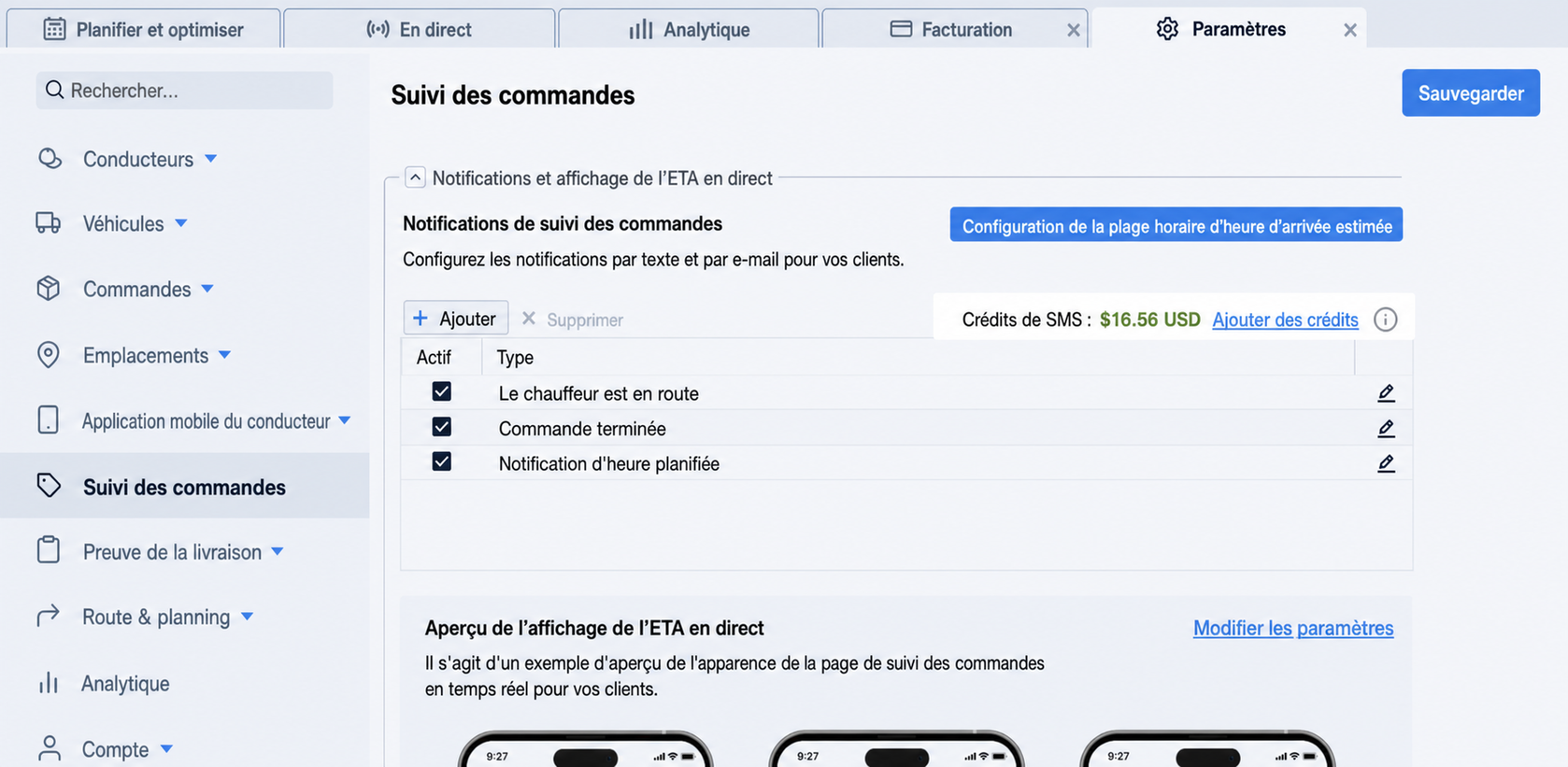Viewport: 1568px width, 767px height.
Task: Click the person icon for Compte
Action: [x=50, y=748]
